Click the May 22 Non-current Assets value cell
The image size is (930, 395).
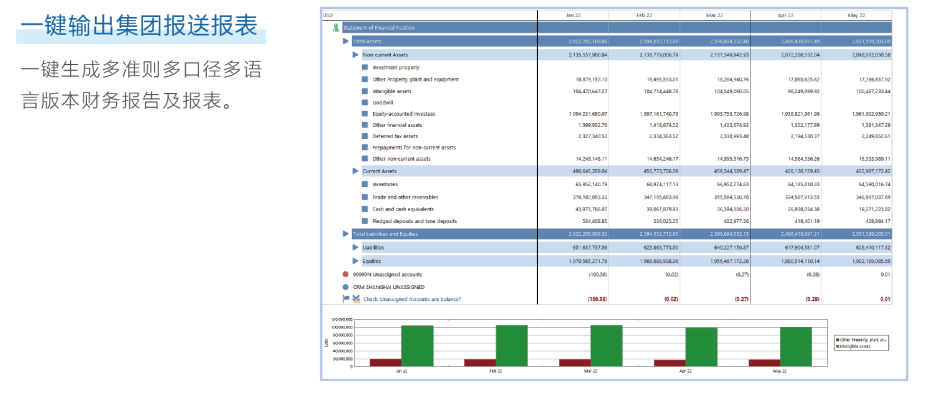(856, 55)
